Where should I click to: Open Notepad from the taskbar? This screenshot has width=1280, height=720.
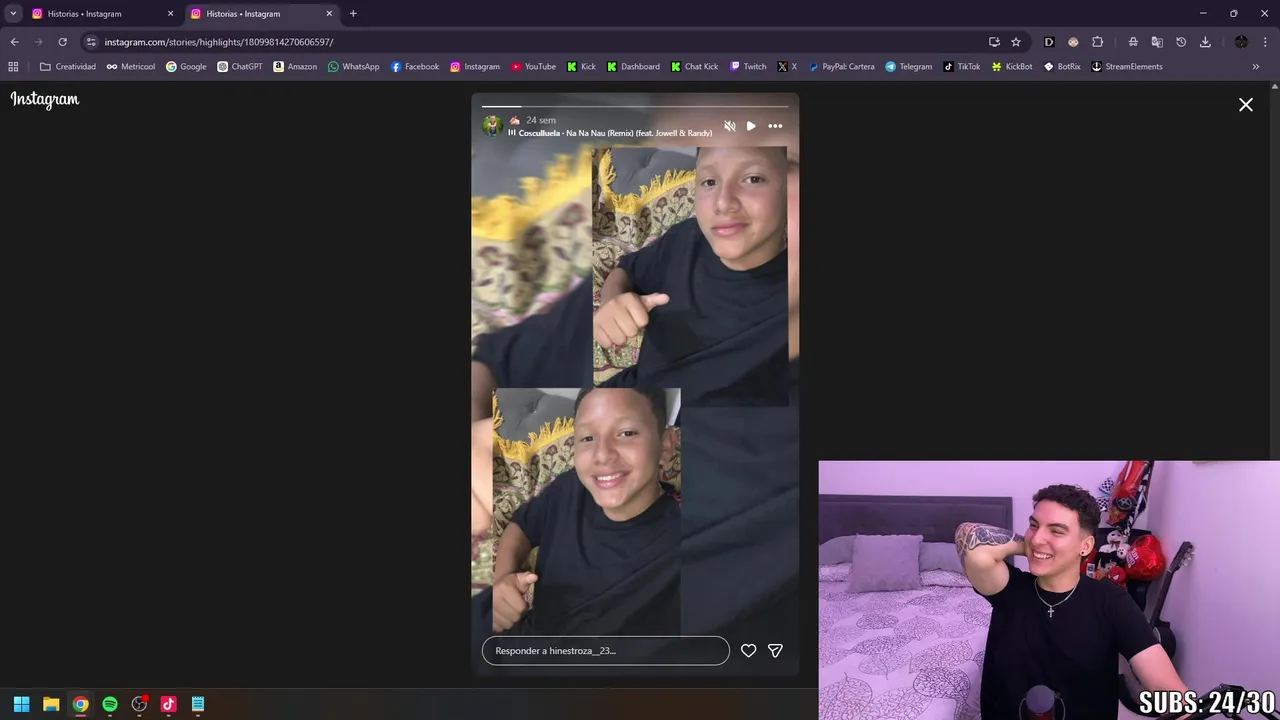(x=198, y=704)
